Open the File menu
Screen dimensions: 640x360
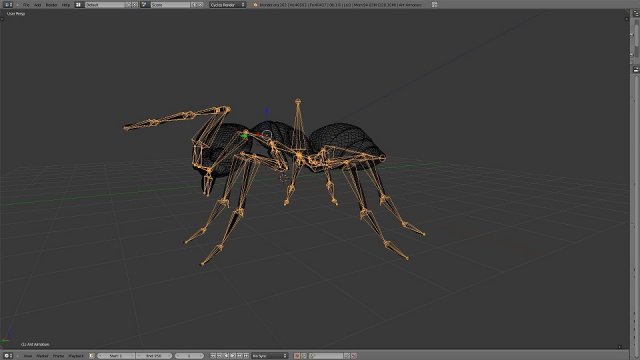pyautogui.click(x=26, y=5)
